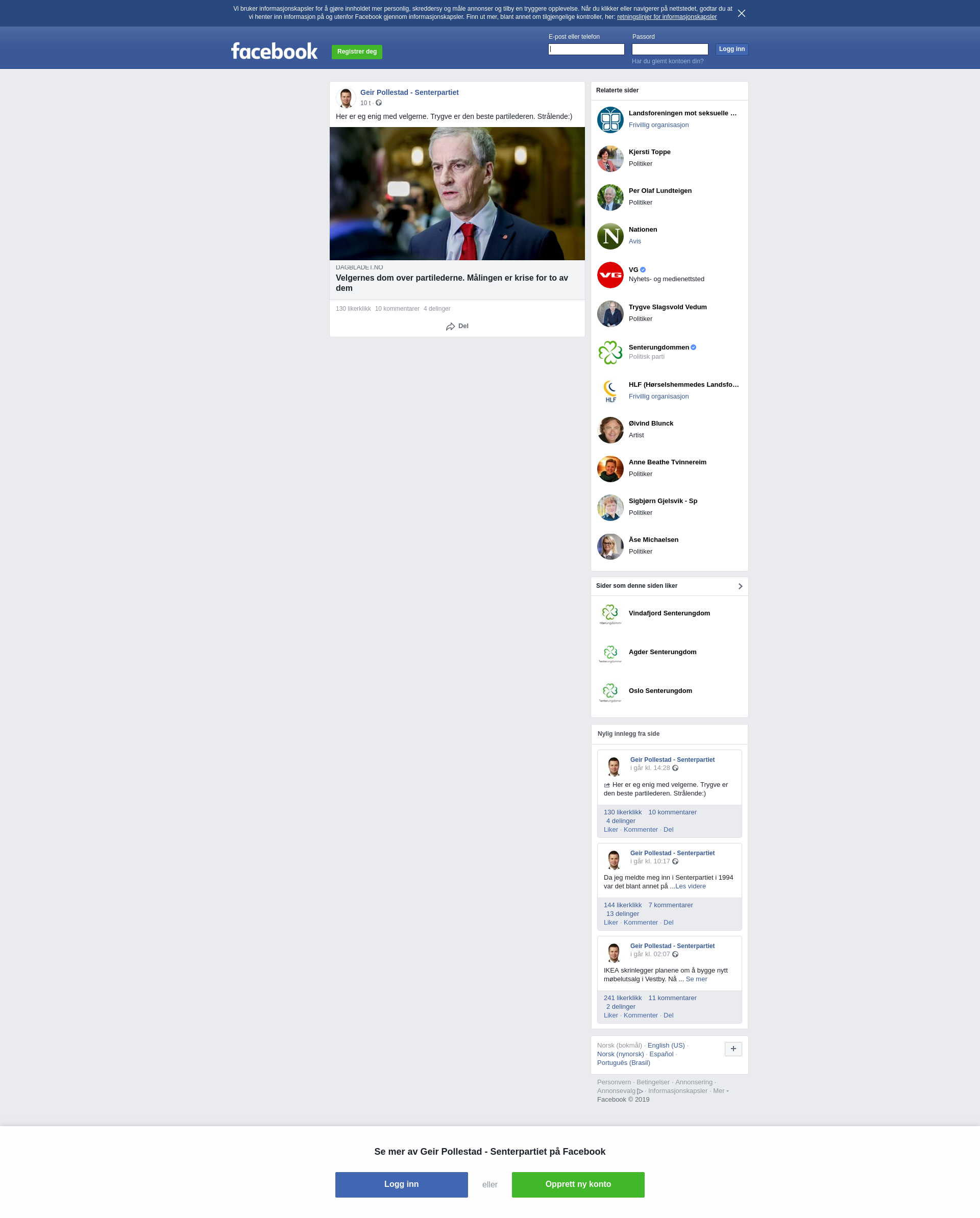Click the Nationen newspaper N icon

610,236
